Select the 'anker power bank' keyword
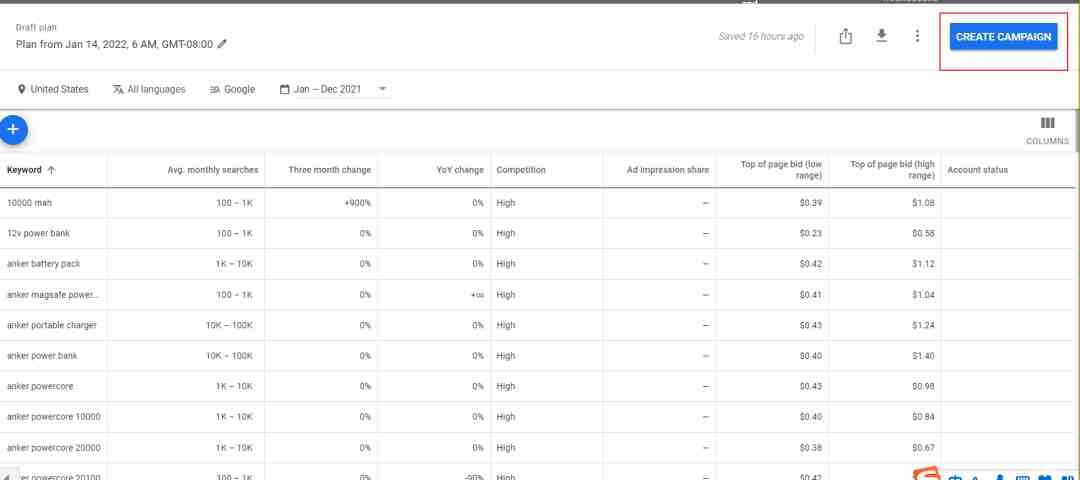 (42, 356)
